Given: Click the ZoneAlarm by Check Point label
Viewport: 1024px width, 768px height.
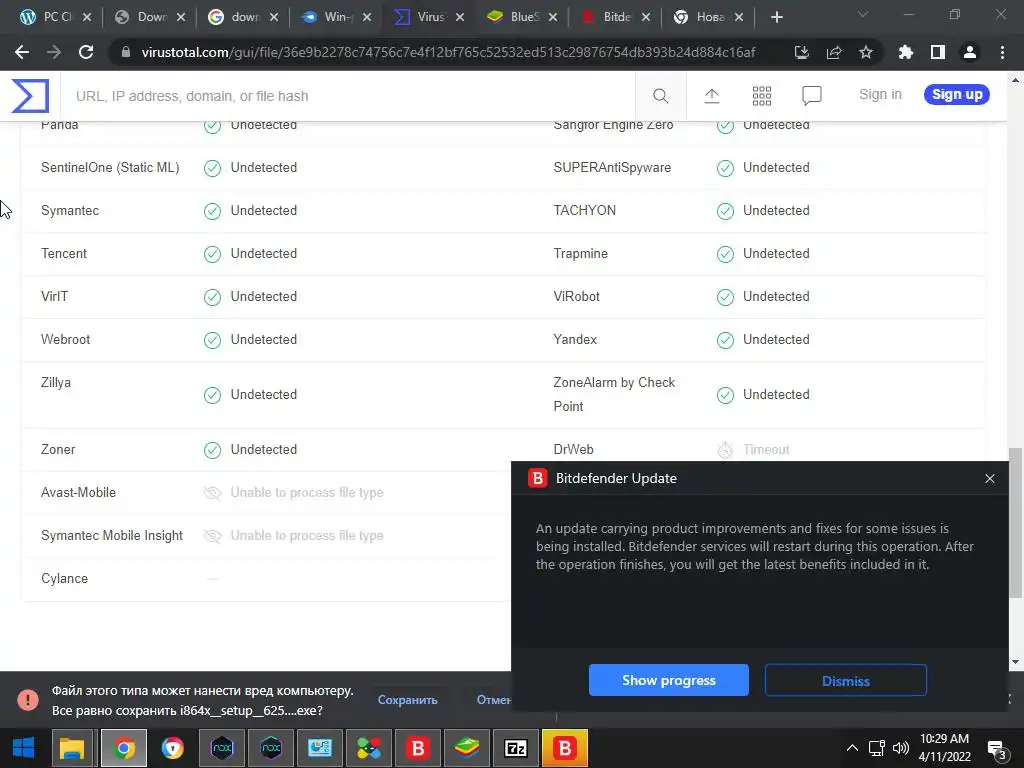Looking at the screenshot, I should tap(614, 394).
